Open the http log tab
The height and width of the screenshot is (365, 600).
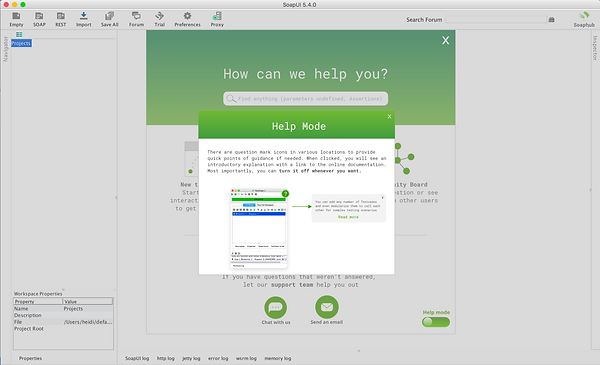pyautogui.click(x=166, y=358)
